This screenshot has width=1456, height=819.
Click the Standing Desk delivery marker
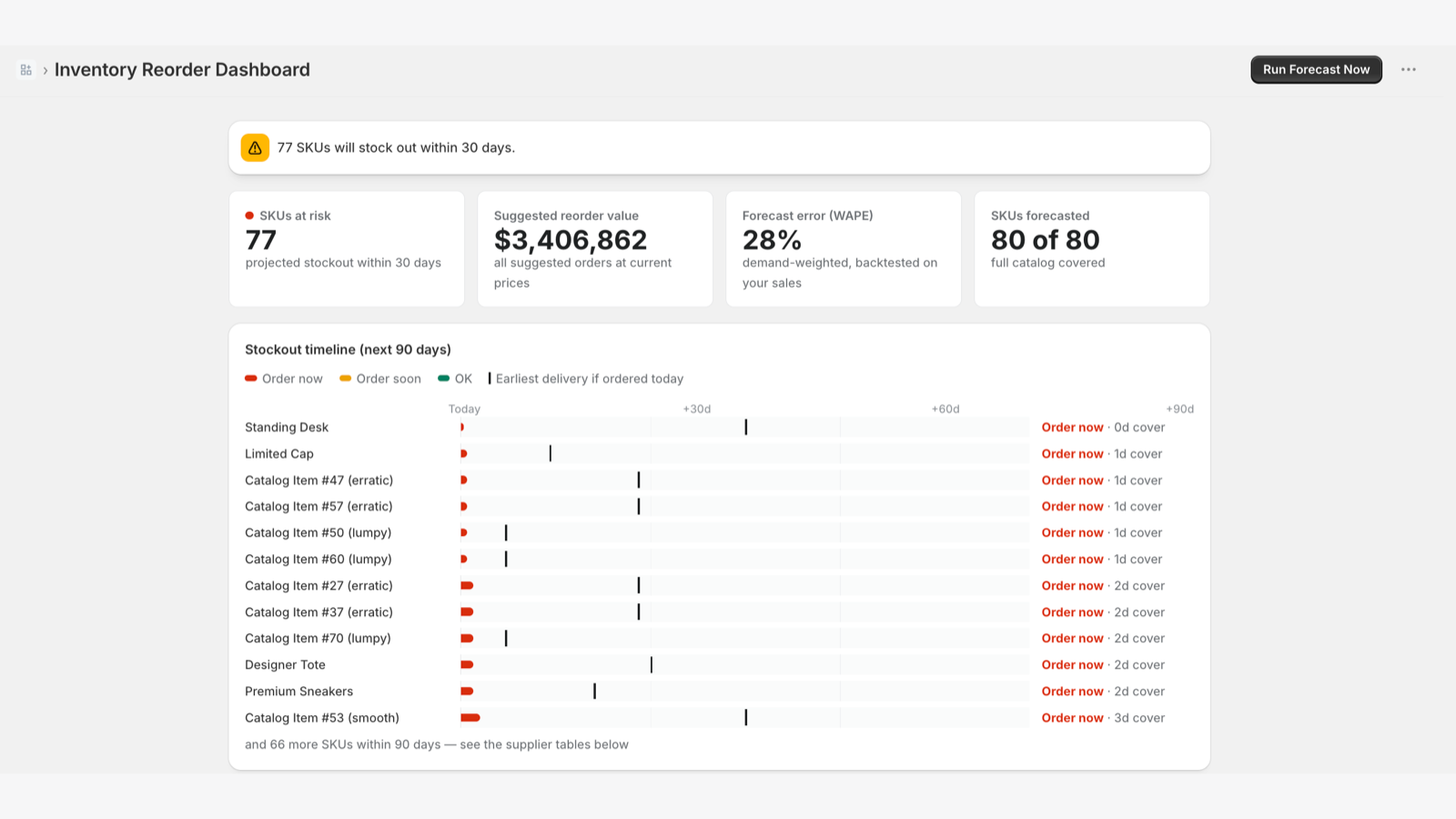[746, 427]
